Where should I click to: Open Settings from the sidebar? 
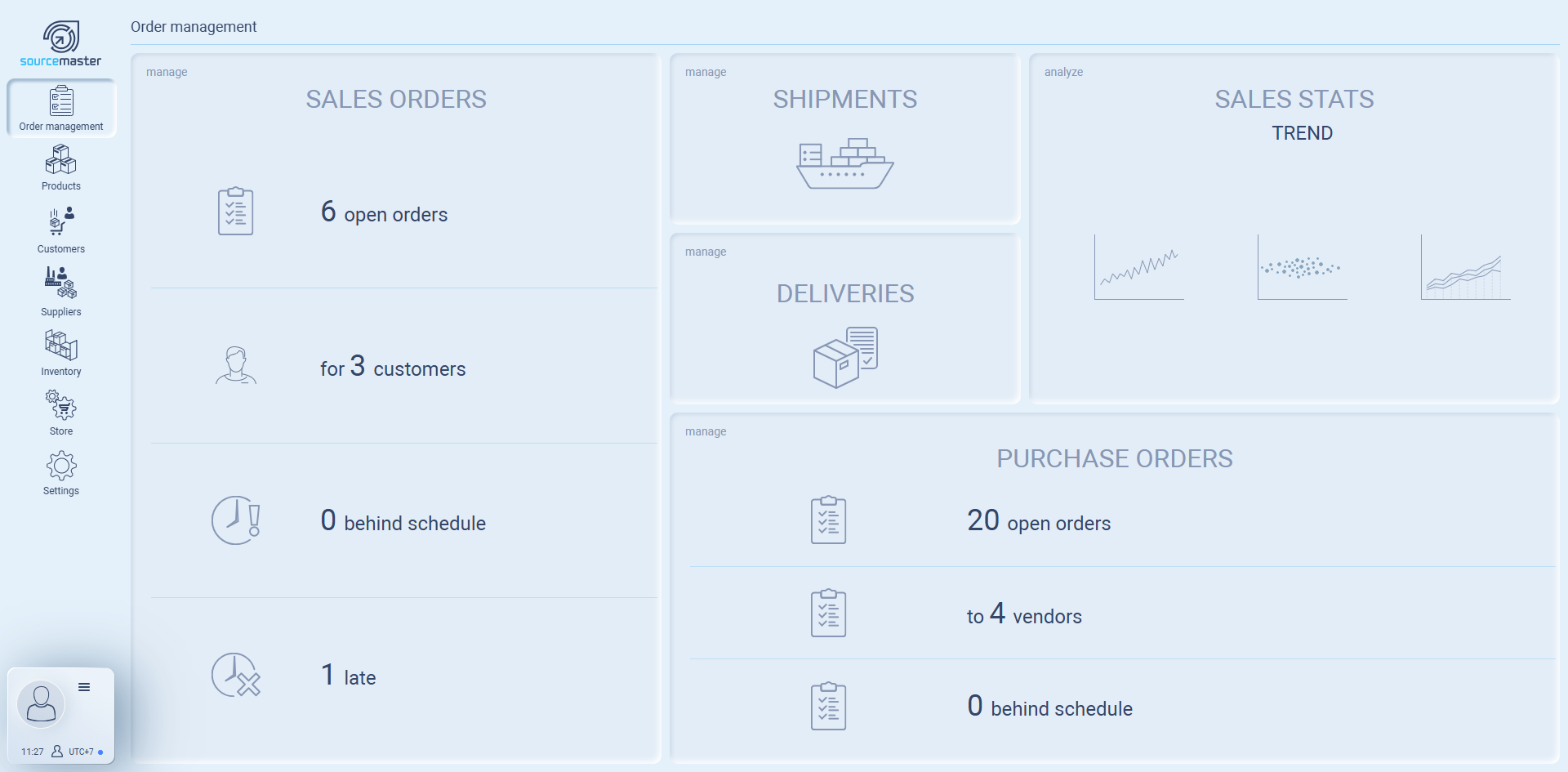coord(61,474)
